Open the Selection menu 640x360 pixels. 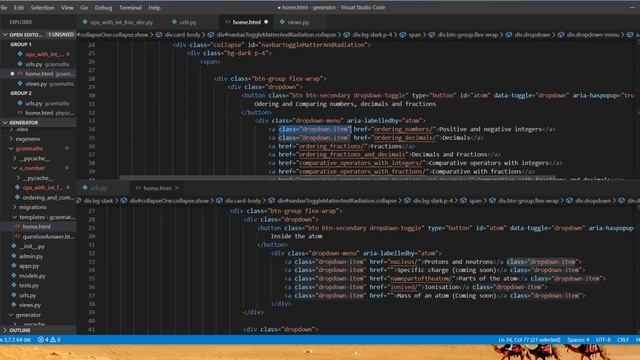click(42, 7)
